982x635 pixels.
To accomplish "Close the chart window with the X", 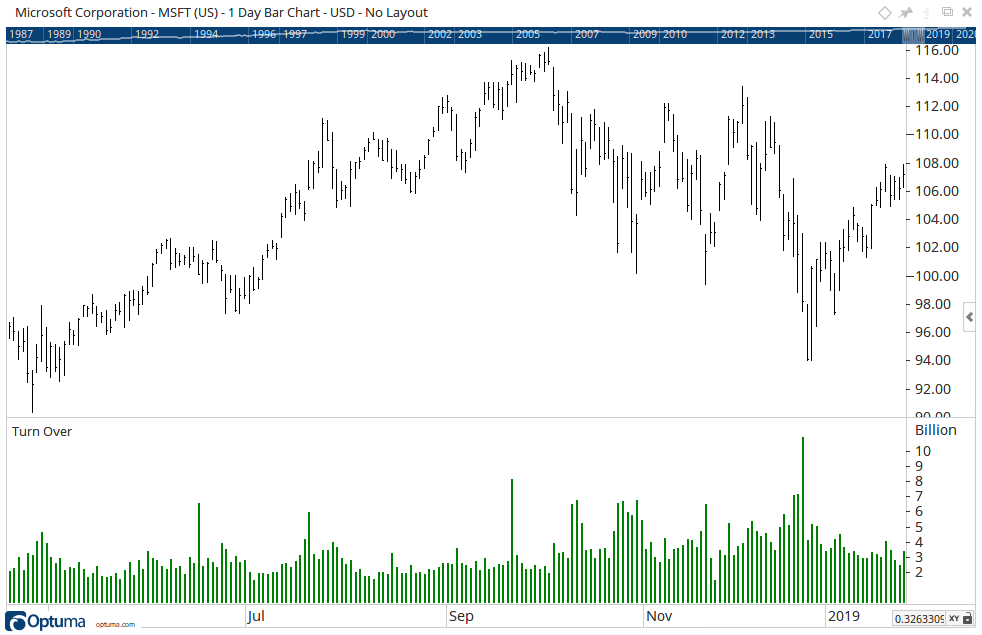I will coord(967,12).
